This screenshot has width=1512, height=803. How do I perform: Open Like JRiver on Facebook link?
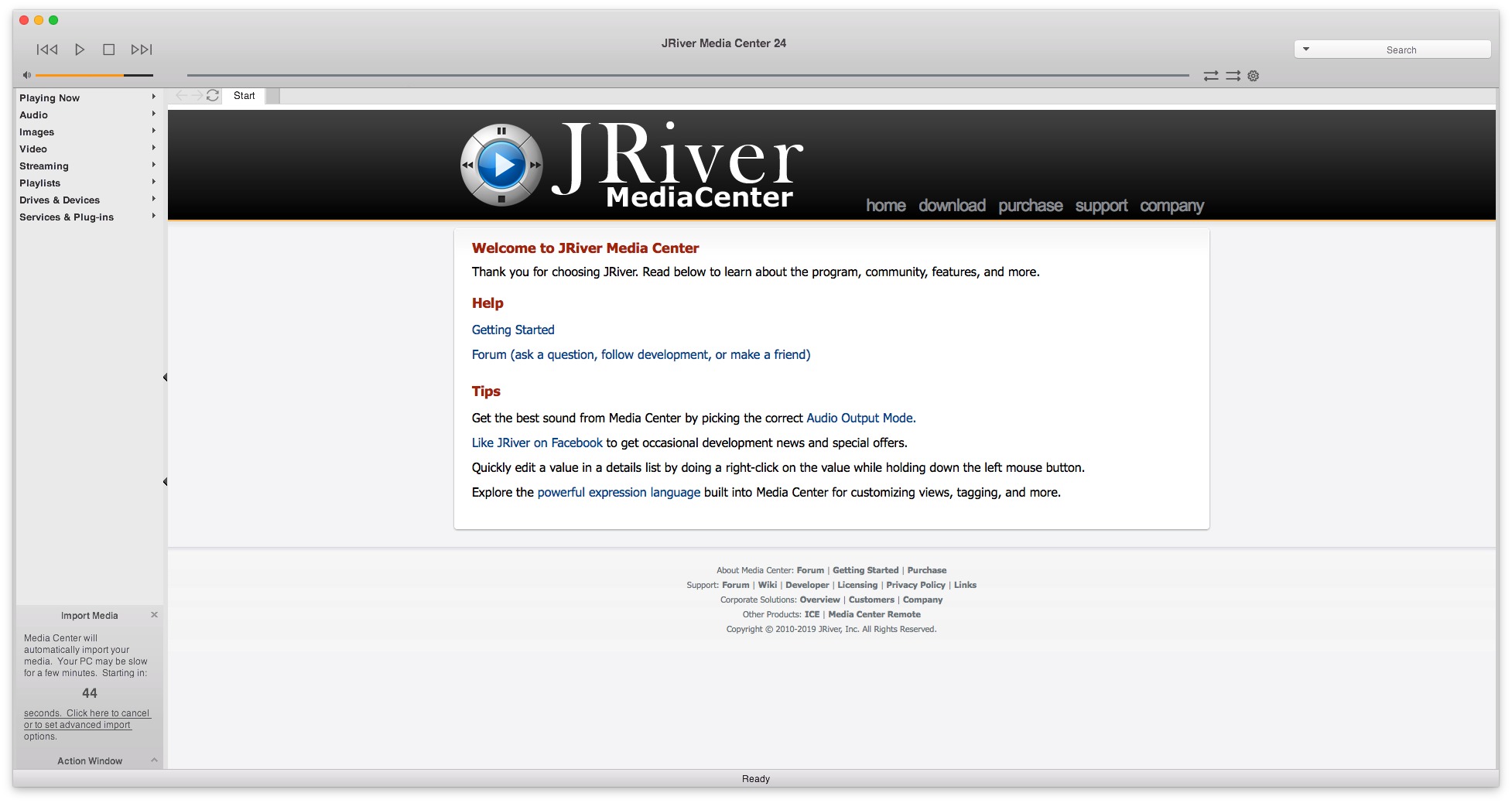(x=537, y=443)
